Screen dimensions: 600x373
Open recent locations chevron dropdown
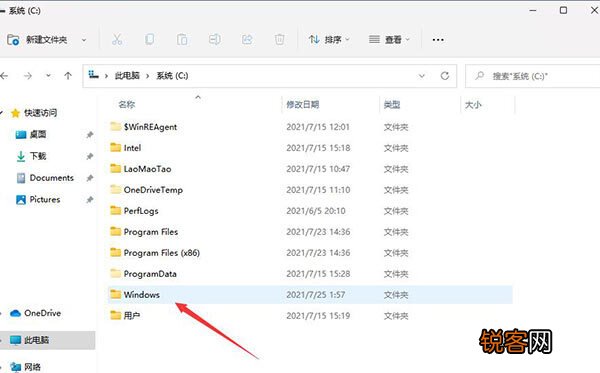(x=48, y=76)
